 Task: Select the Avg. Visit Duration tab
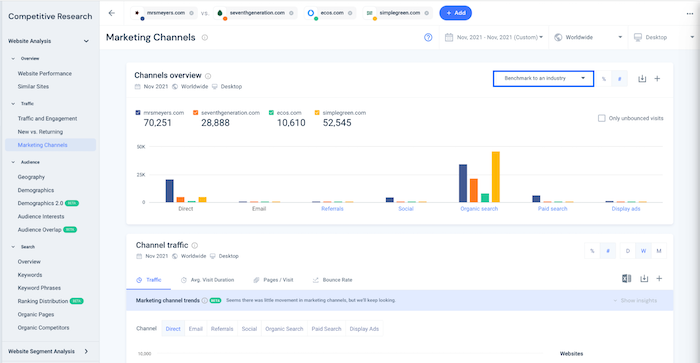tap(208, 280)
